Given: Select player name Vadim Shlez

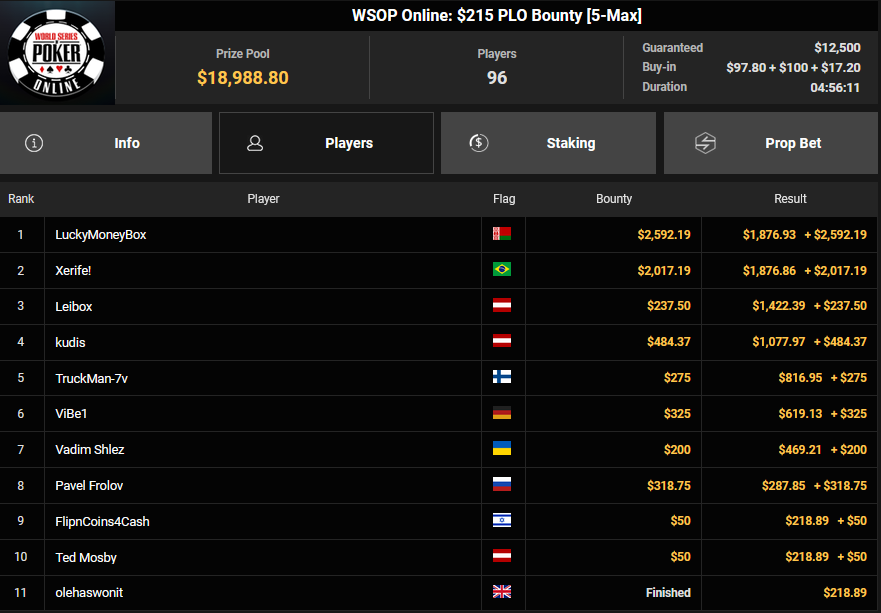Looking at the screenshot, I should [90, 449].
